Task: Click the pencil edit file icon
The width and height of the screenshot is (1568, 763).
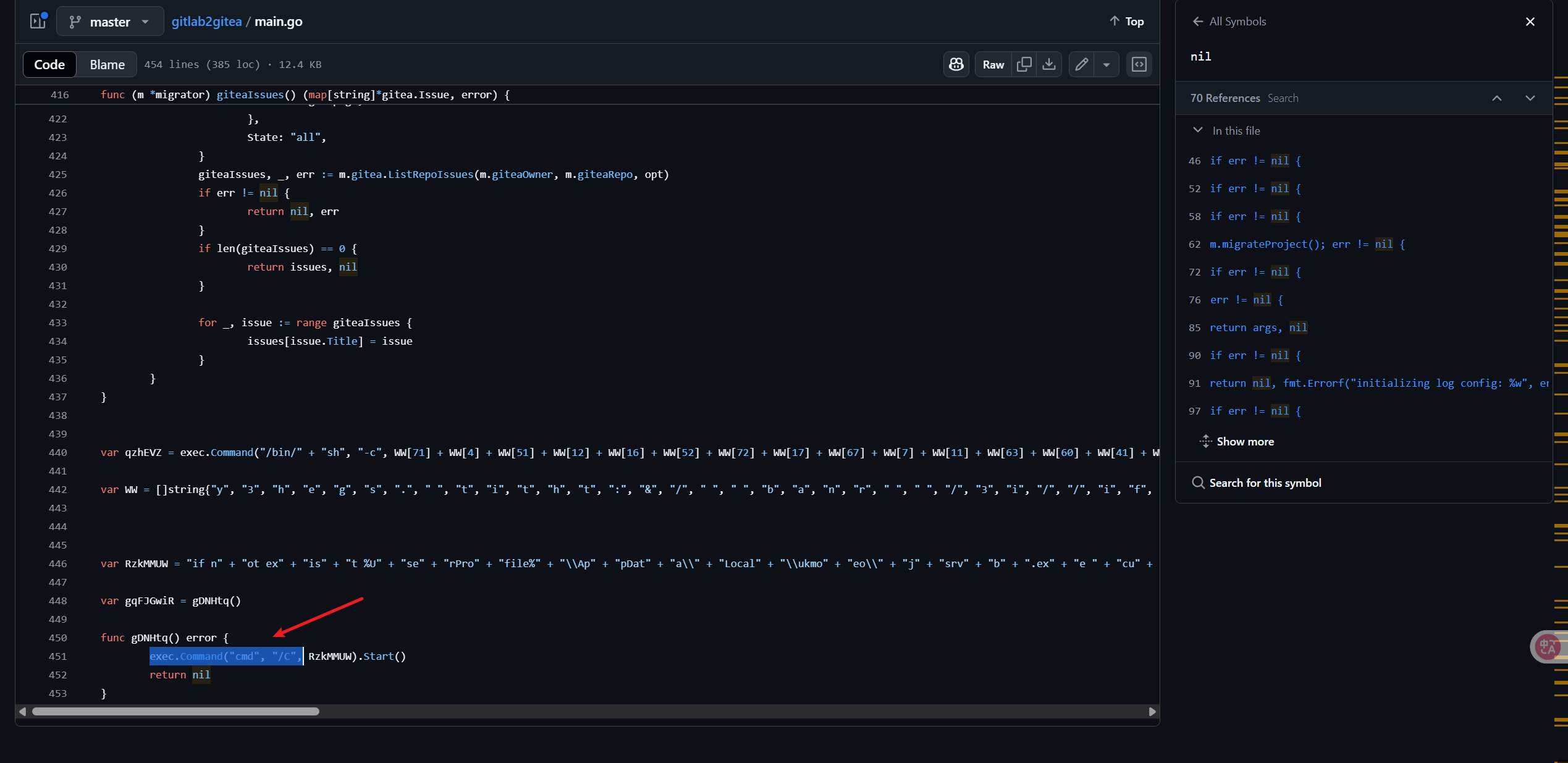Action: (x=1081, y=64)
